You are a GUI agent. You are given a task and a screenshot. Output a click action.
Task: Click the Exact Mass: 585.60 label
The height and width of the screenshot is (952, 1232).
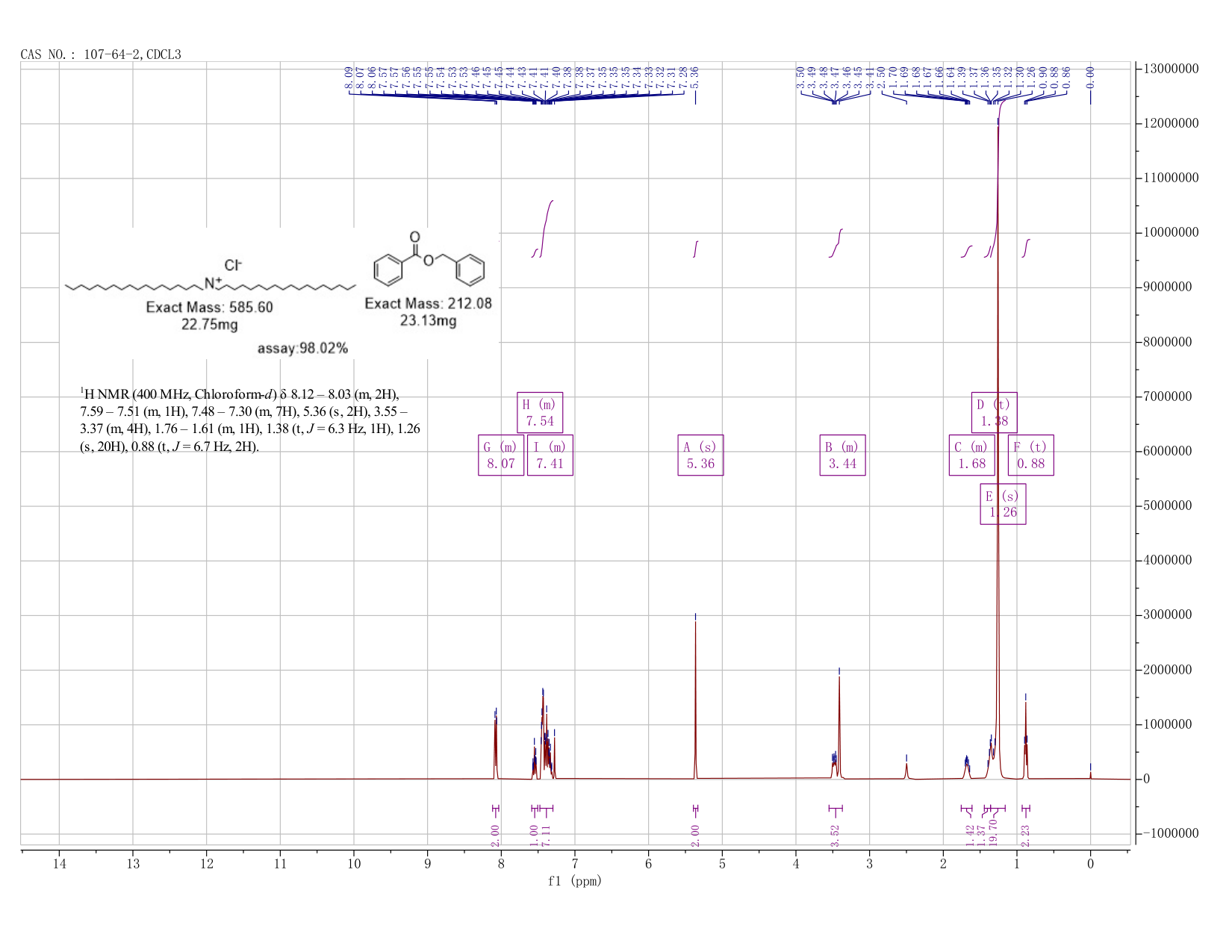210,308
